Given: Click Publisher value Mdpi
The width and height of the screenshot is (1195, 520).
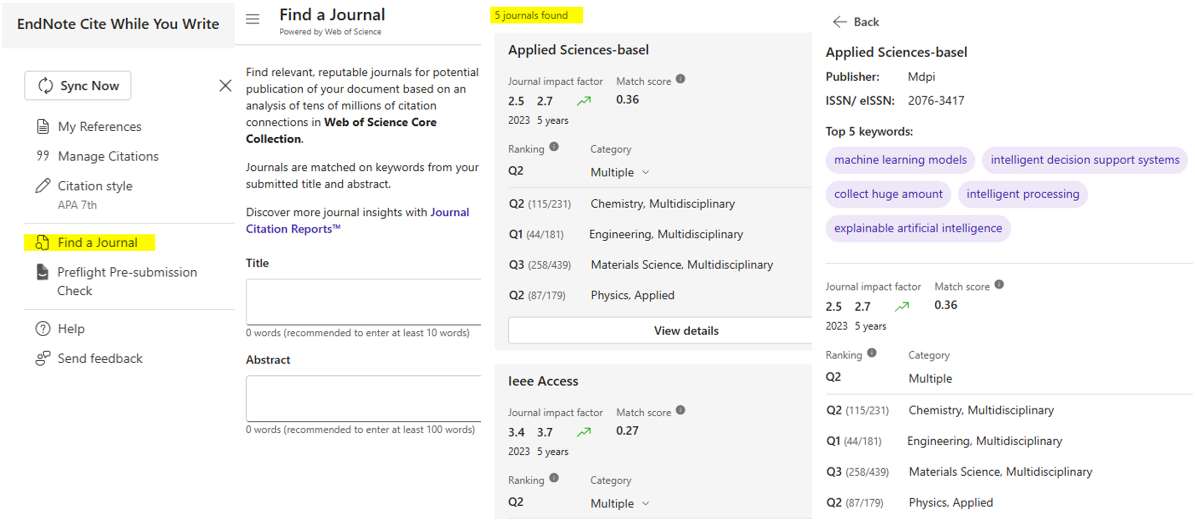Looking at the screenshot, I should click(922, 77).
